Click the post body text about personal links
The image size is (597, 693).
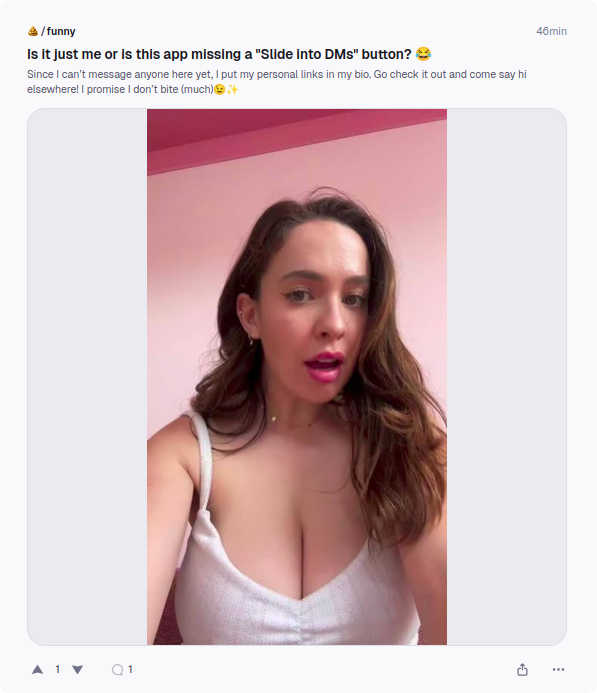pyautogui.click(x=277, y=82)
